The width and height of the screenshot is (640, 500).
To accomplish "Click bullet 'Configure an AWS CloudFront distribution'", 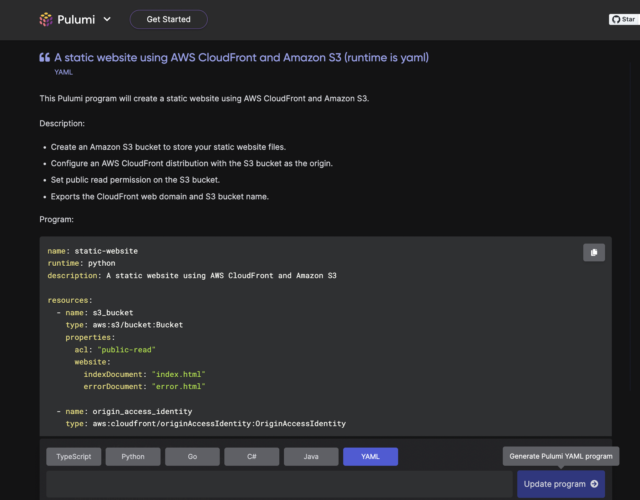I will (192, 164).
